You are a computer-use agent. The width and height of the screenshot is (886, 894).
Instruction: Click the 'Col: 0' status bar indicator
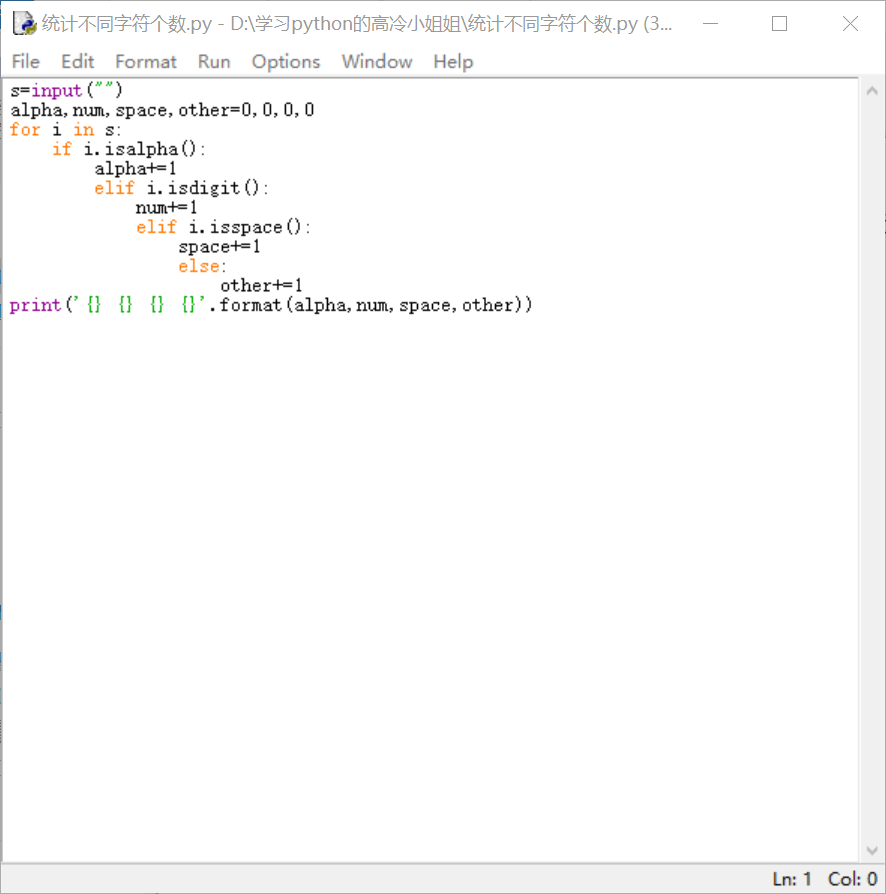(852, 879)
